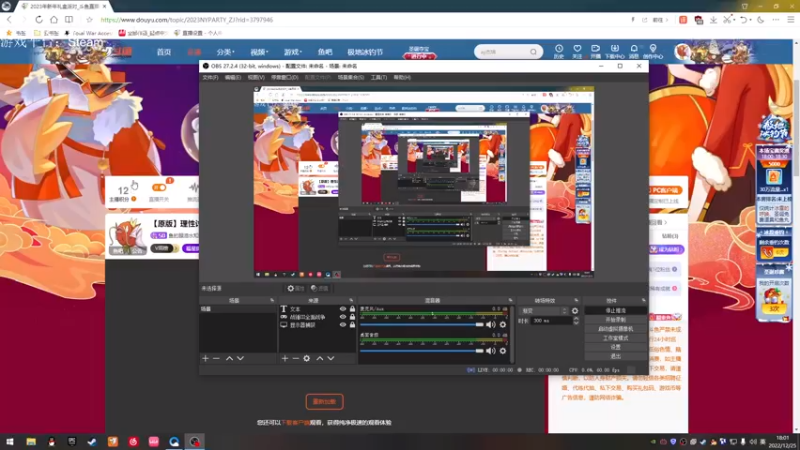Bookmark this page with star icon
Screen dimensions: 800x450
pyautogui.click(x=89, y=19)
